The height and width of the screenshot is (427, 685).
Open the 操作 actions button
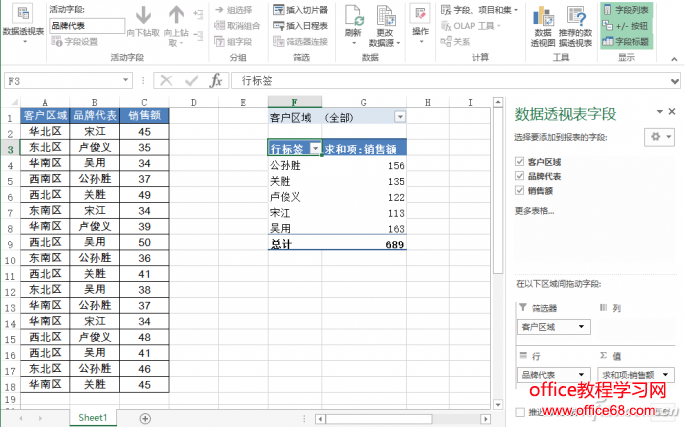click(420, 24)
